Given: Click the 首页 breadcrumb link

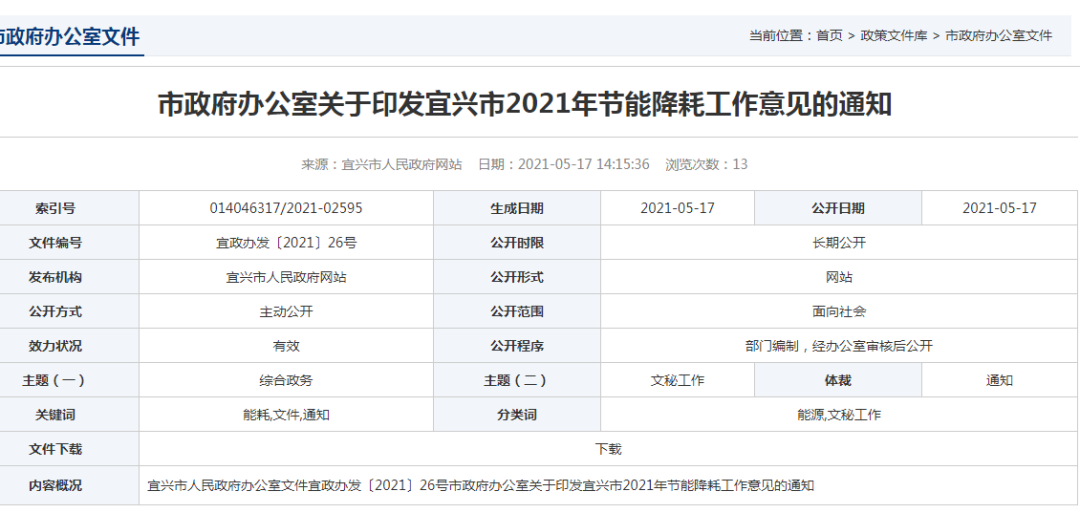Looking at the screenshot, I should [x=829, y=35].
